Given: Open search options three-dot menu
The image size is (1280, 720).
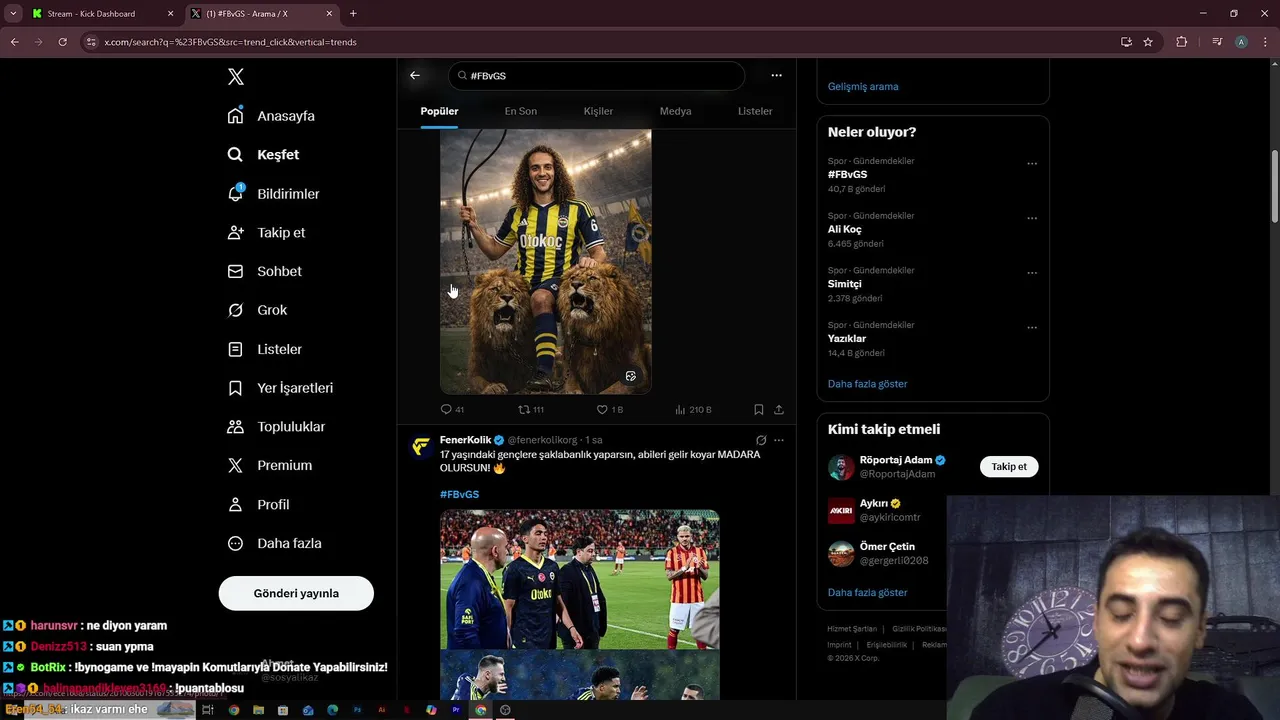Looking at the screenshot, I should click(x=776, y=75).
